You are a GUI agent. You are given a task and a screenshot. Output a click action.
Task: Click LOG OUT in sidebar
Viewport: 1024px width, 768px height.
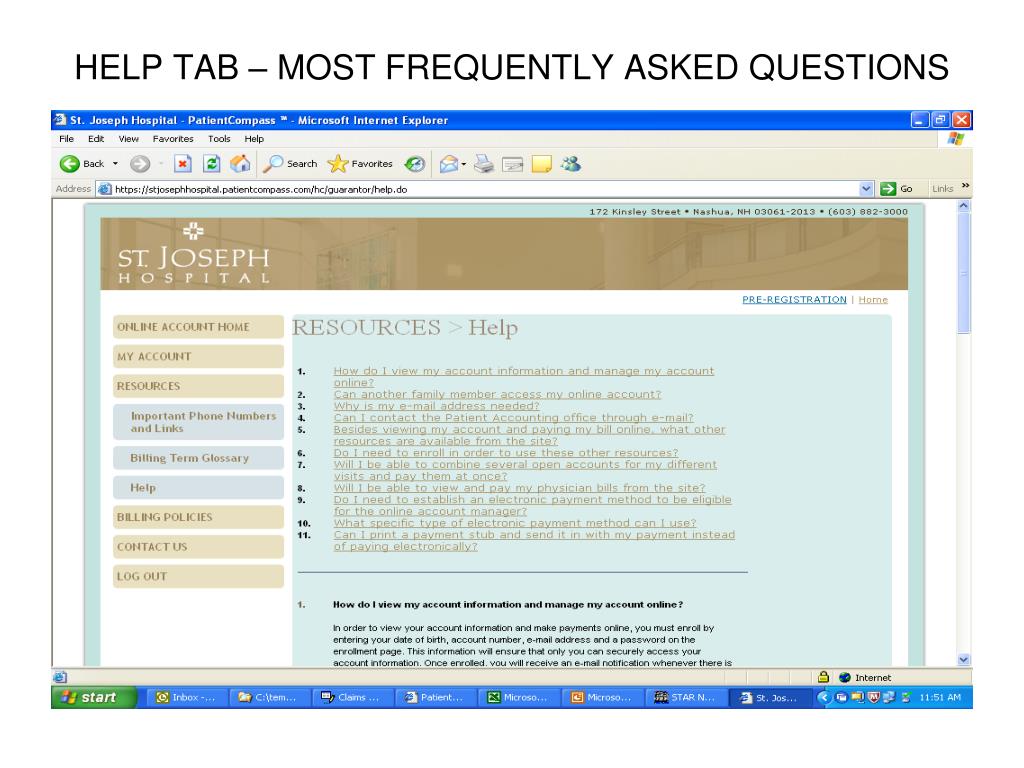pyautogui.click(x=199, y=576)
